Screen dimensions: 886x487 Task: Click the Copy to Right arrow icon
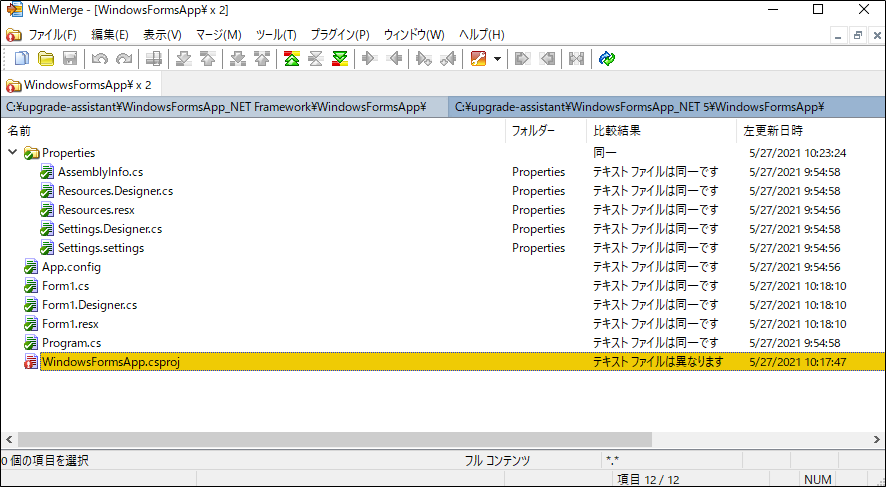[370, 58]
